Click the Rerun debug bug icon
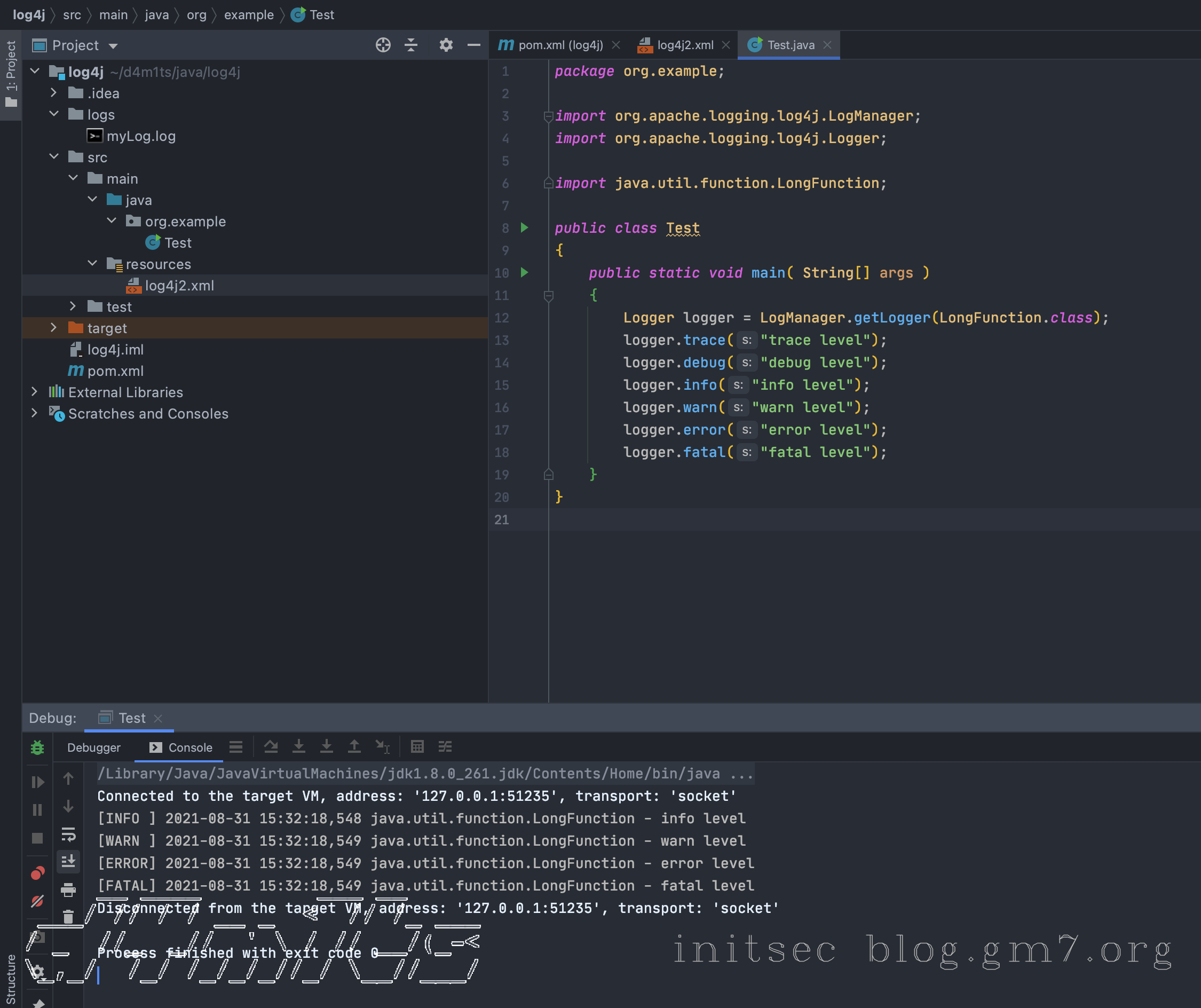The width and height of the screenshot is (1201, 1008). pyautogui.click(x=37, y=747)
